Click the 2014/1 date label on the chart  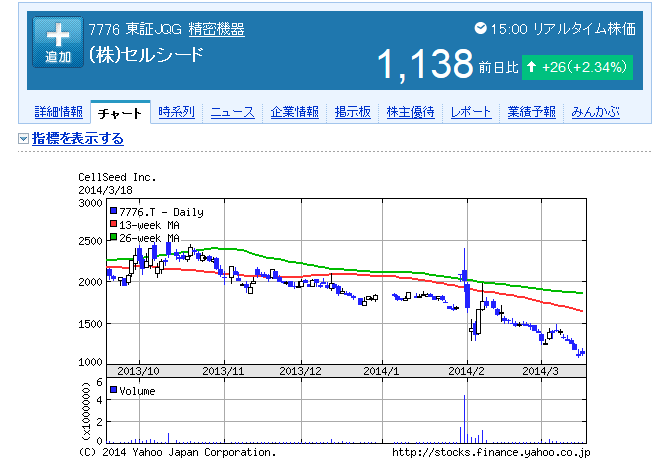pos(381,371)
